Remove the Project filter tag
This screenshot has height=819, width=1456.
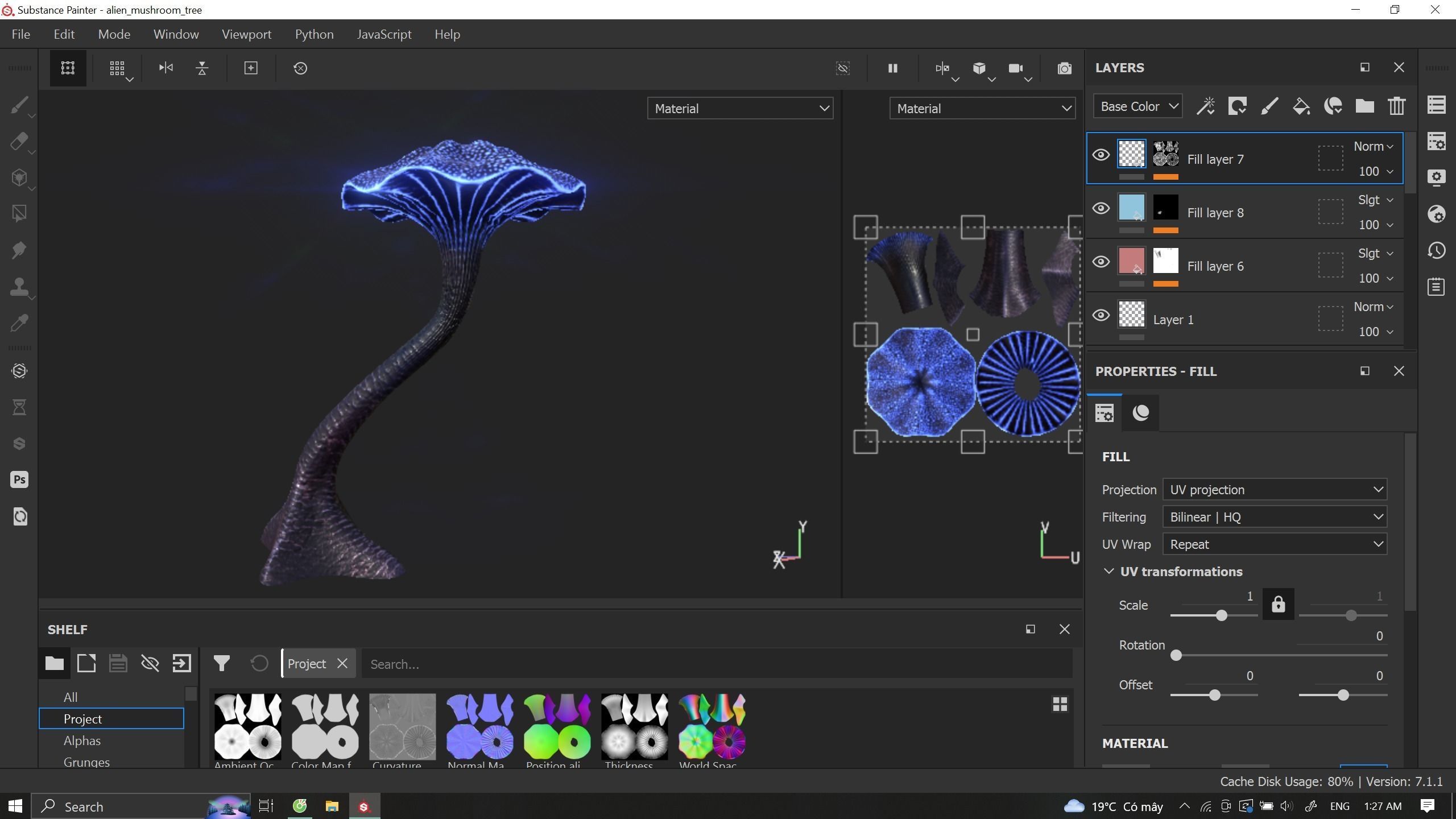(342, 663)
